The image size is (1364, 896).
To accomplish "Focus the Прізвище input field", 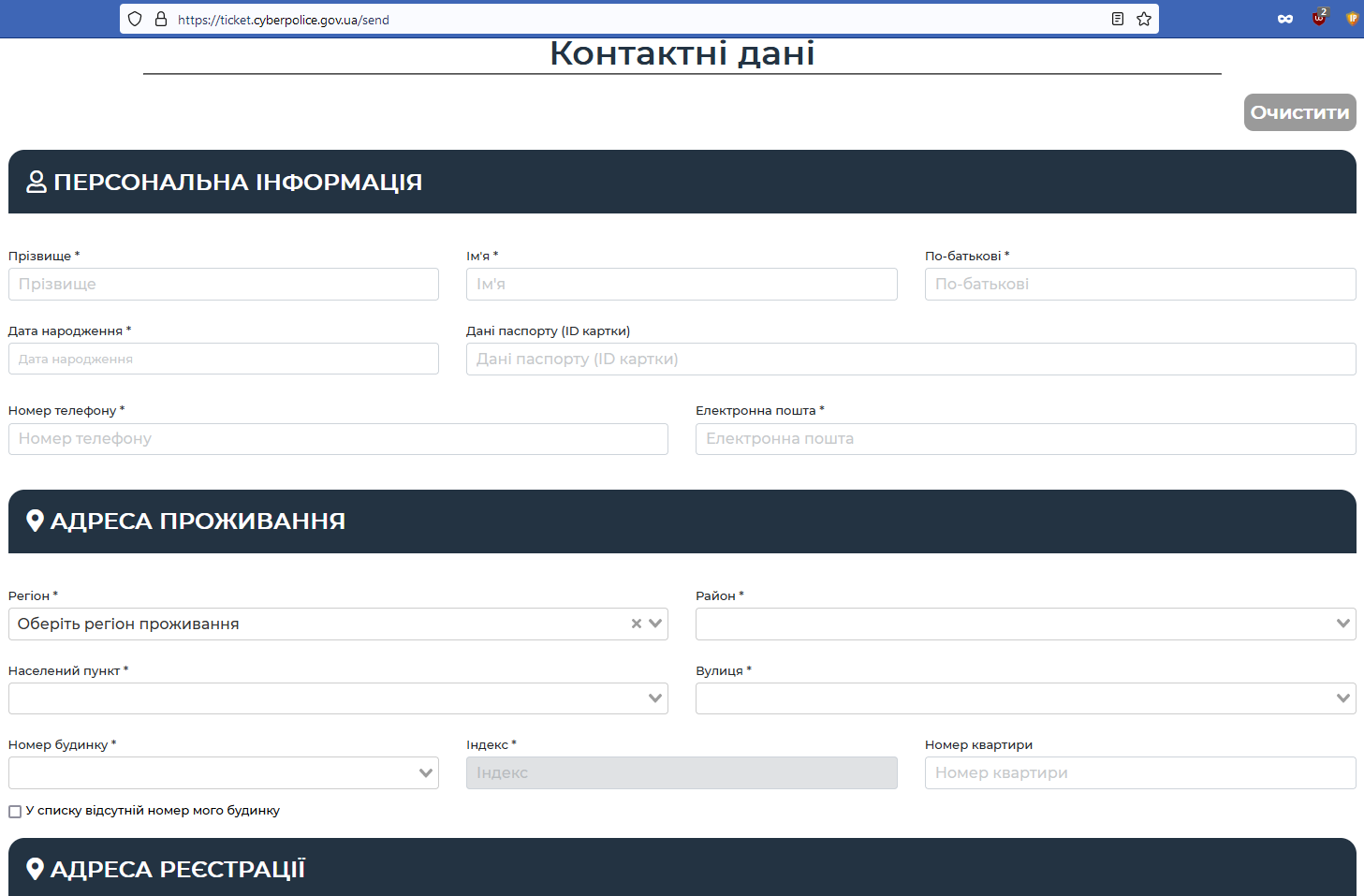I will coord(224,285).
